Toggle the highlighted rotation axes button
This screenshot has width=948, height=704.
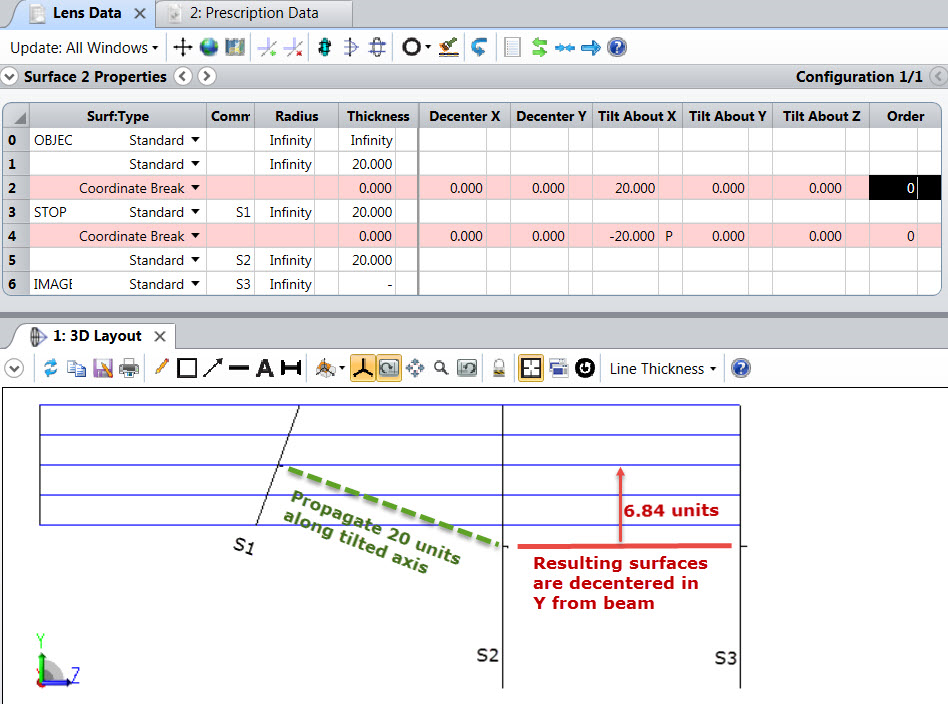pyautogui.click(x=363, y=368)
